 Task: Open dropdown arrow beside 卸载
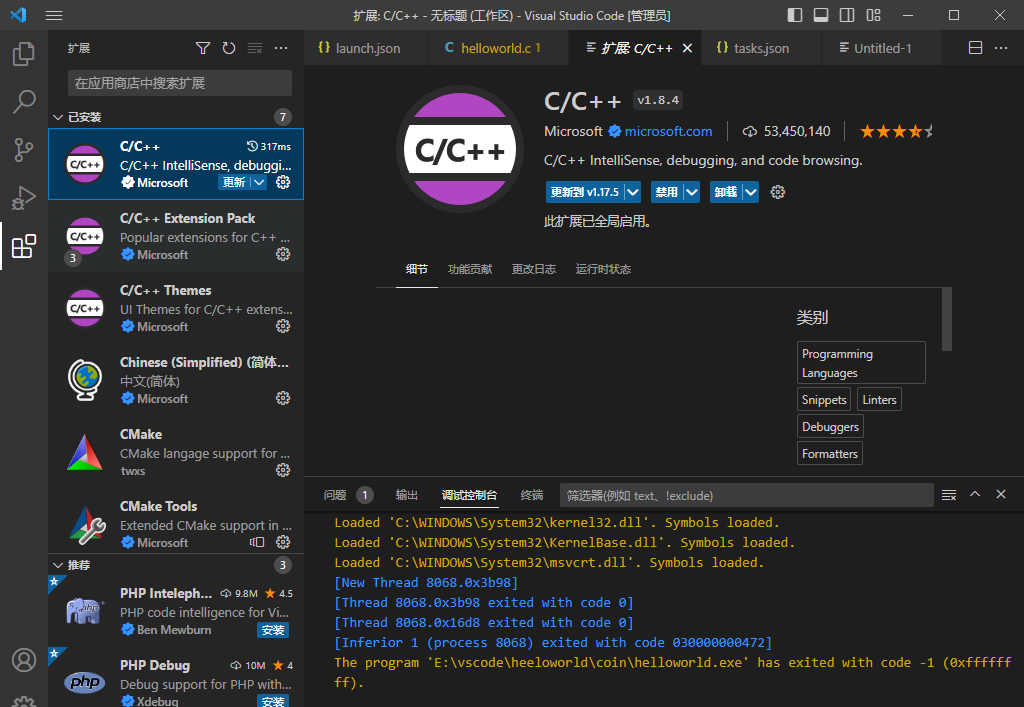click(750, 192)
